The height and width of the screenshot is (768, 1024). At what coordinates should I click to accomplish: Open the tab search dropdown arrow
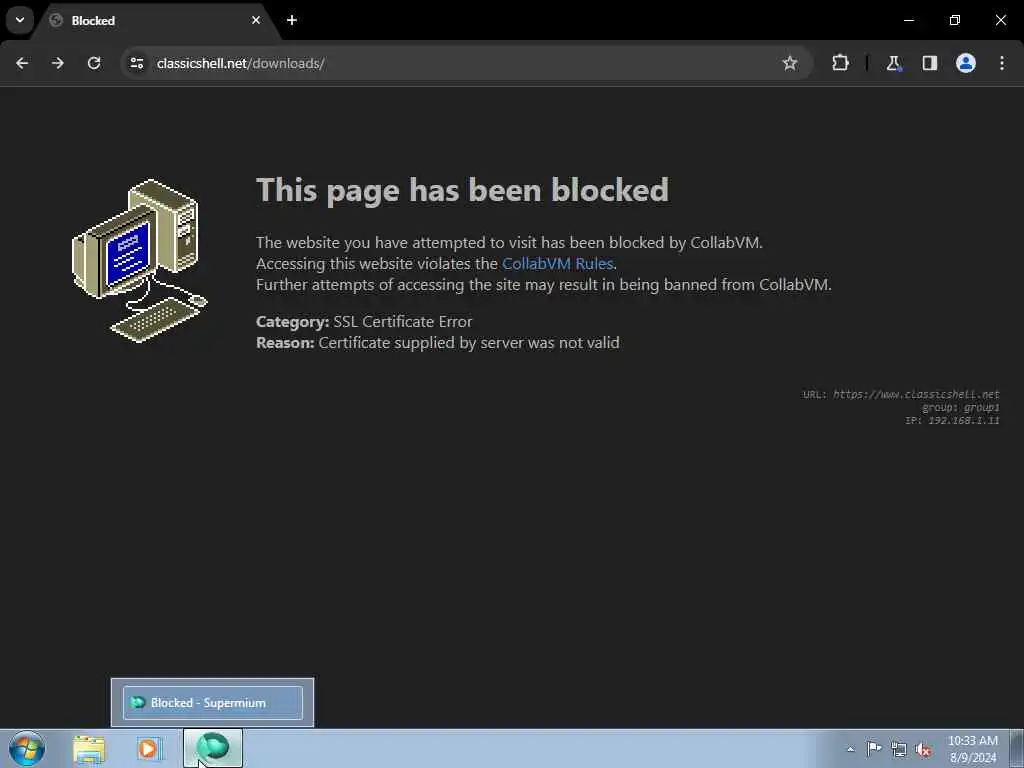tap(20, 20)
